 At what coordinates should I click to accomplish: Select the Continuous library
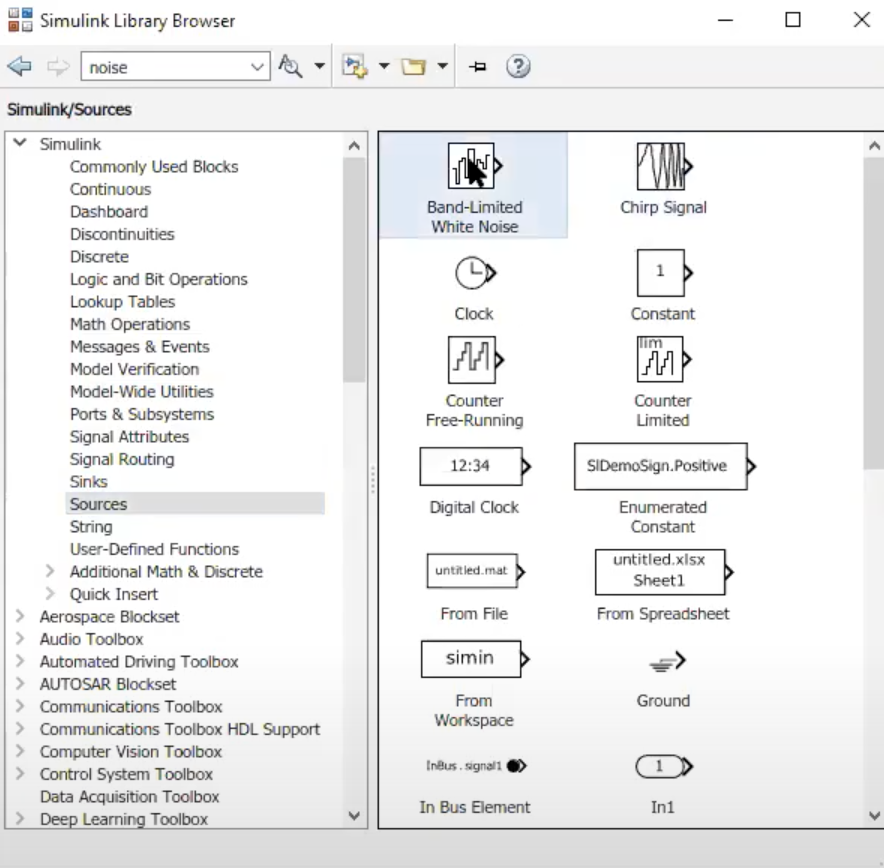(x=110, y=189)
